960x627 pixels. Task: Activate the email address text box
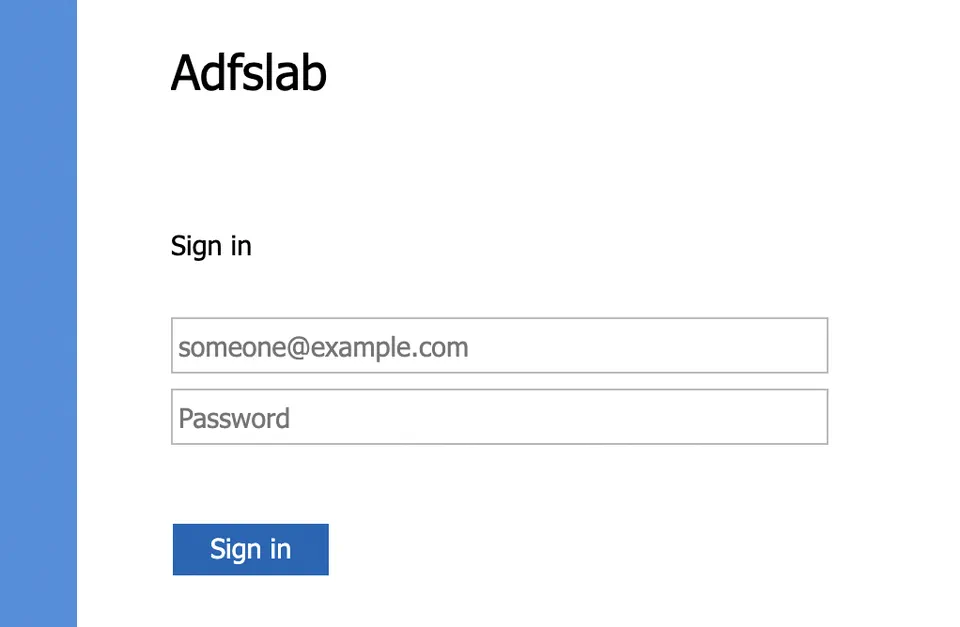[499, 345]
